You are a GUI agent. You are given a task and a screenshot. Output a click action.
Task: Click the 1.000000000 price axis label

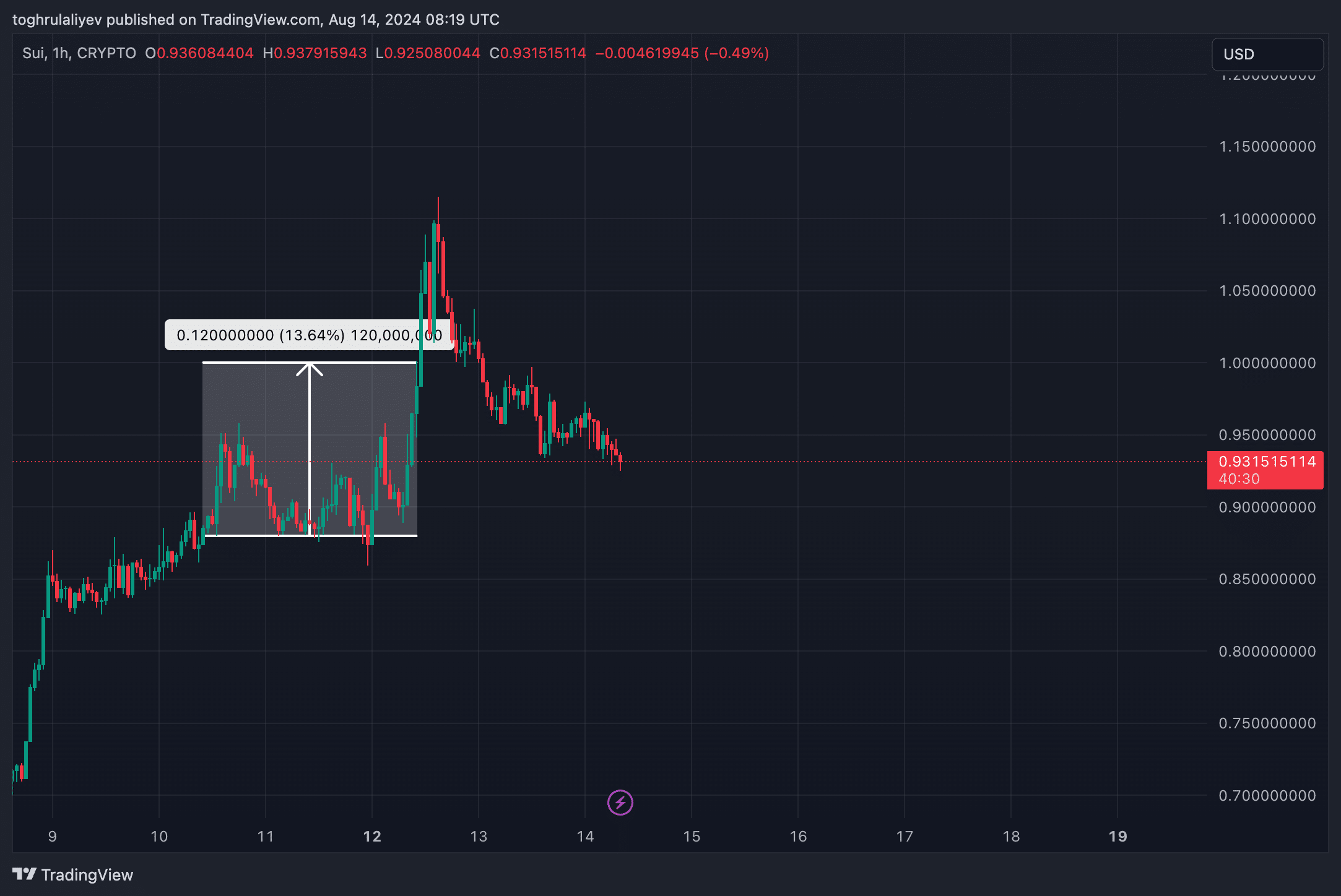click(x=1267, y=363)
